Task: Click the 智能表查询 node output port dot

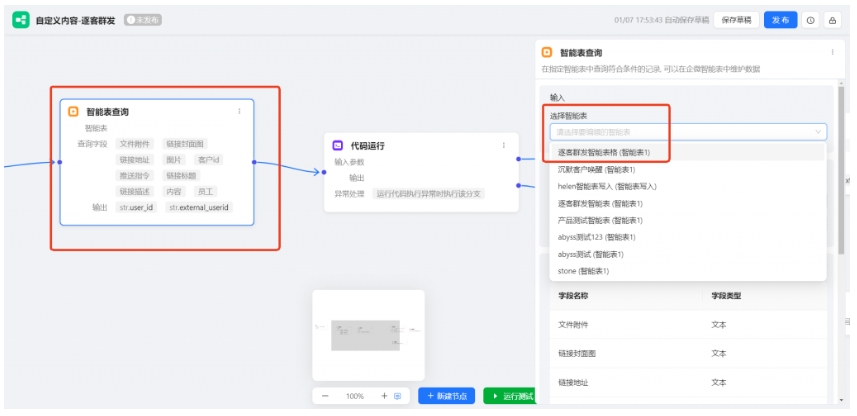Action: (254, 162)
